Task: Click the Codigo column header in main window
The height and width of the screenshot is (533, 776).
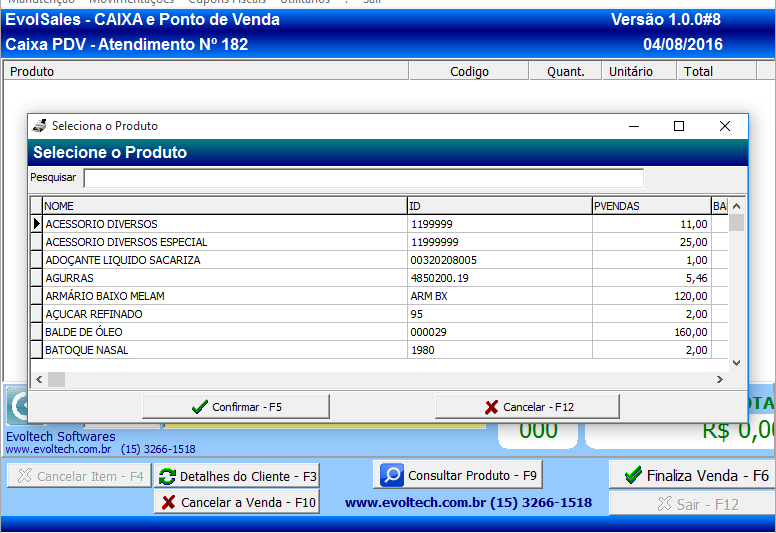Action: pyautogui.click(x=469, y=71)
